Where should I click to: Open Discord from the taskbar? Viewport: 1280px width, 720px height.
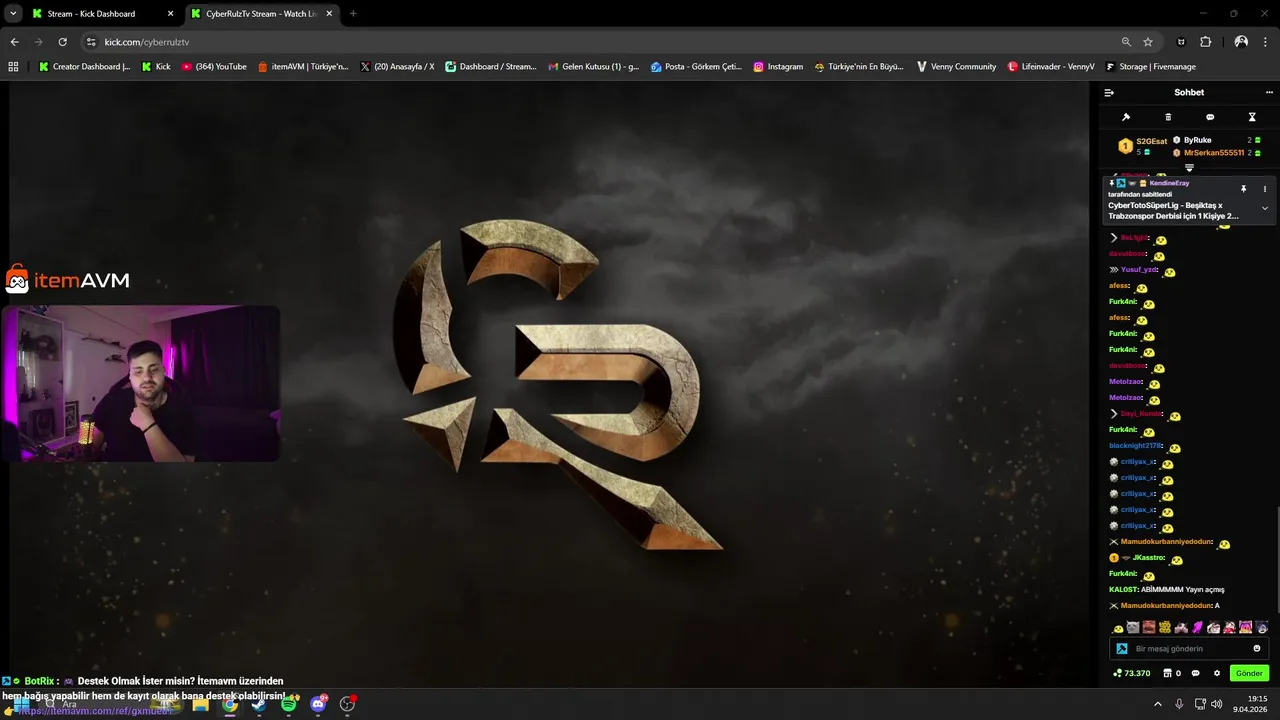tap(318, 704)
